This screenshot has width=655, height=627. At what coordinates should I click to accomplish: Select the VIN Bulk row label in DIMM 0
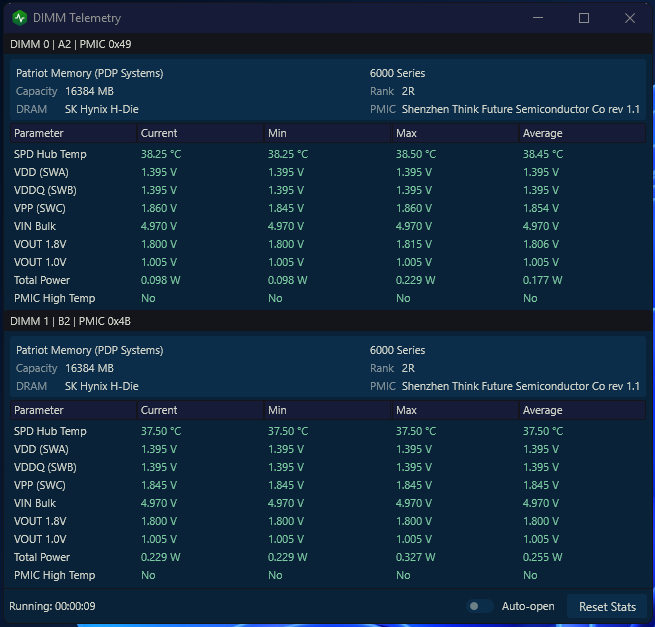coord(35,226)
